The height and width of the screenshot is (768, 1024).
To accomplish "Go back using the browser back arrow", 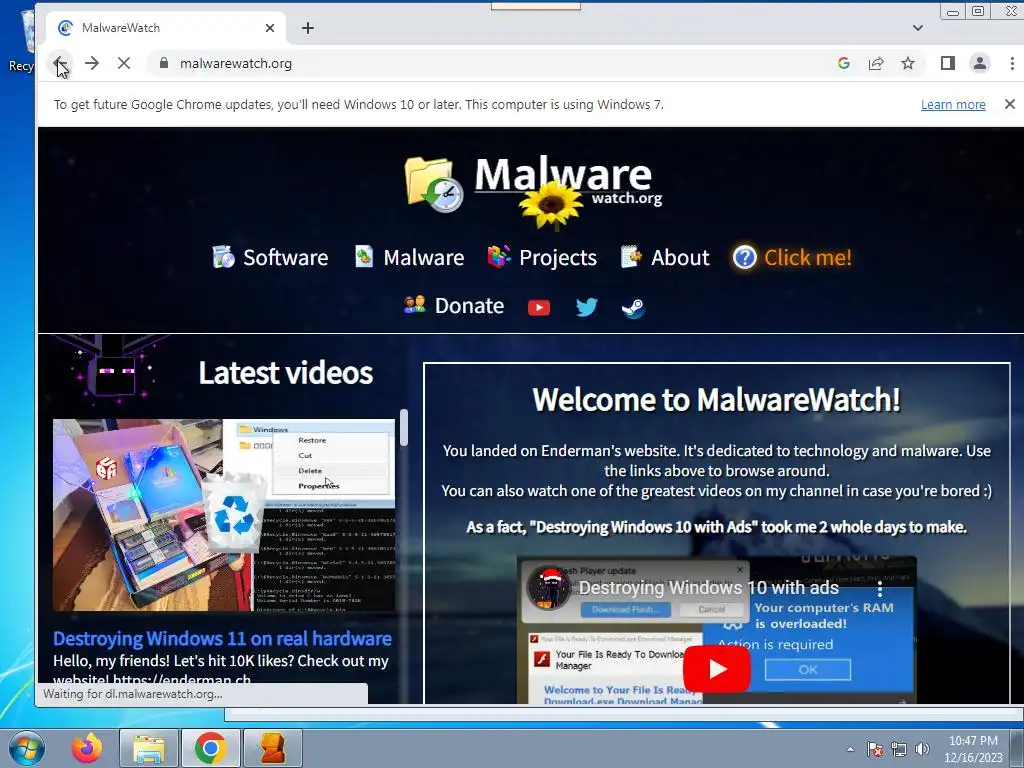I will (60, 63).
